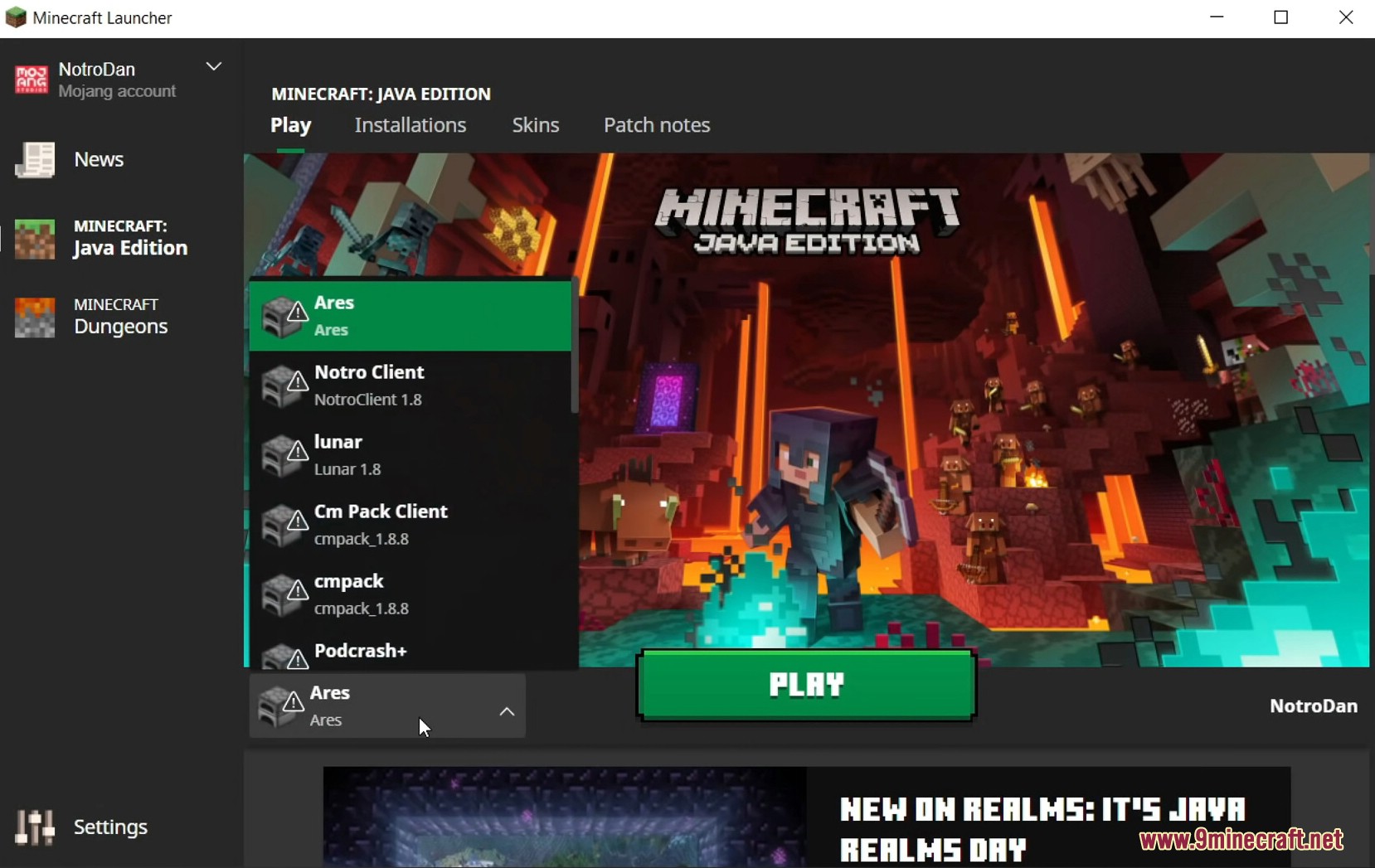Open the Skins tab
Image resolution: width=1375 pixels, height=868 pixels.
coord(536,125)
